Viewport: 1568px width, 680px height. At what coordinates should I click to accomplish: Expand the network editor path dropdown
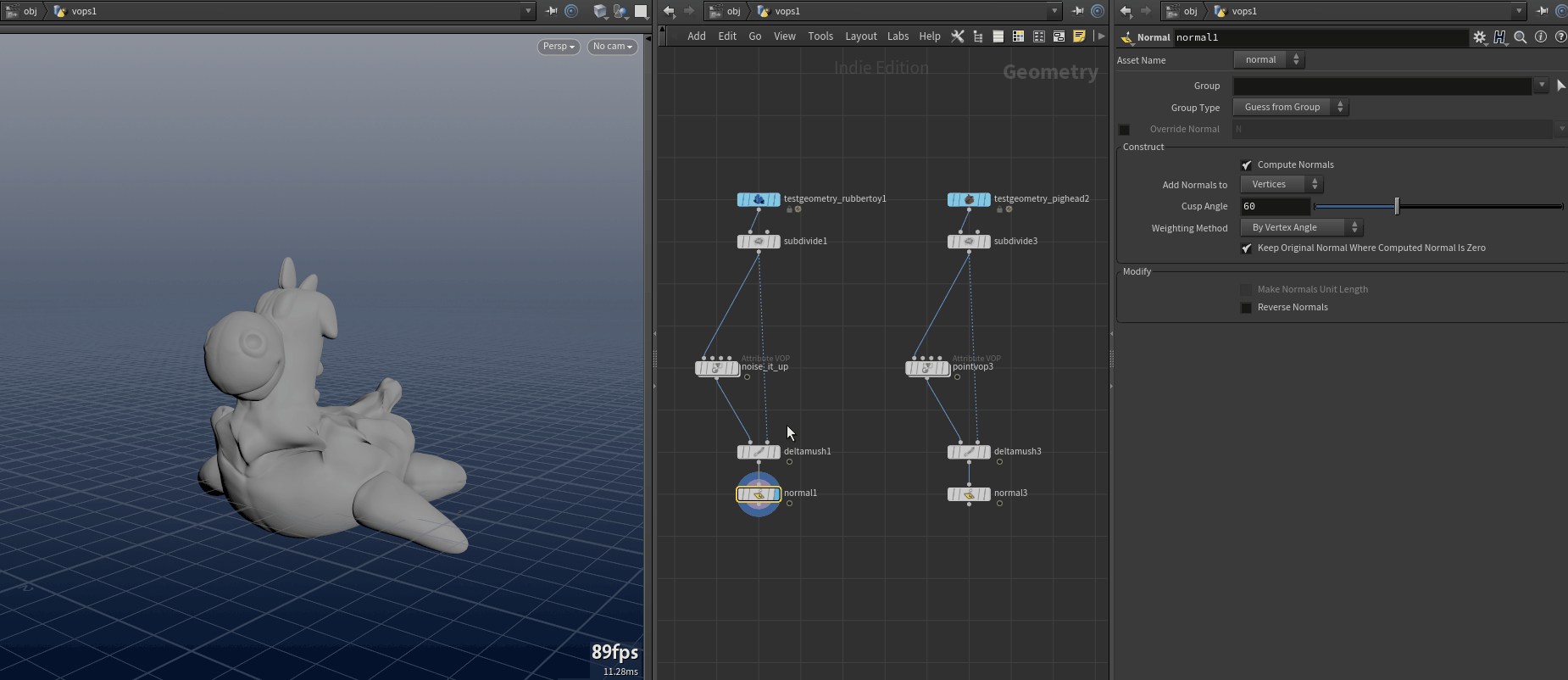click(x=1054, y=11)
